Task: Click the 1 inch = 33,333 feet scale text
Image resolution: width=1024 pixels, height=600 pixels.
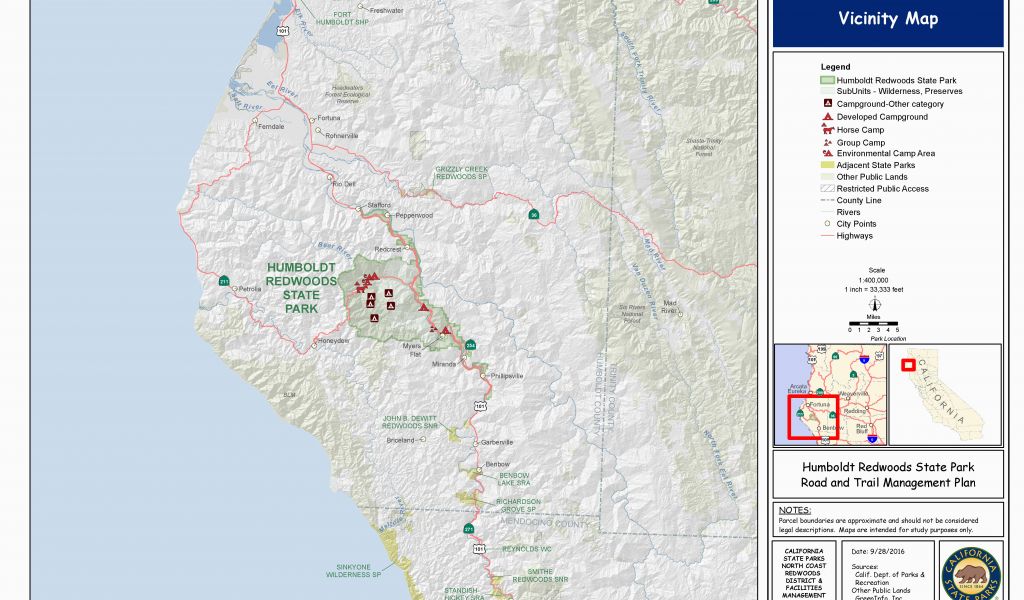Action: (x=874, y=289)
